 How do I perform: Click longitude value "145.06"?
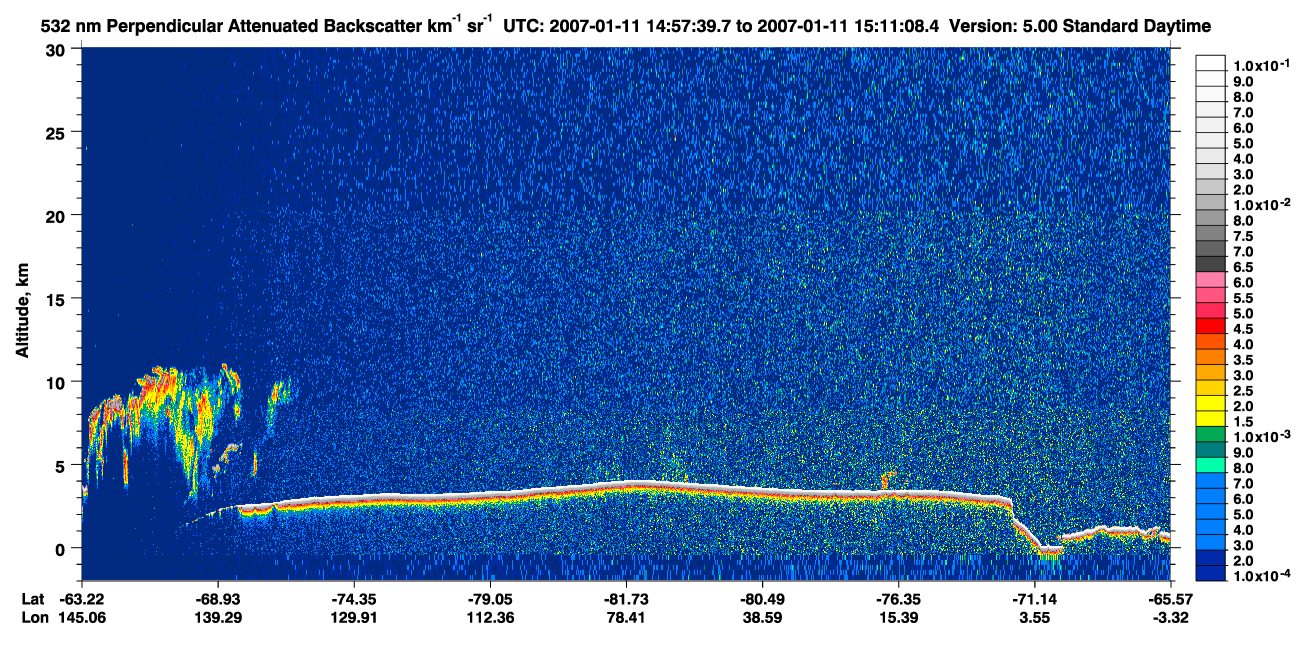click(83, 617)
